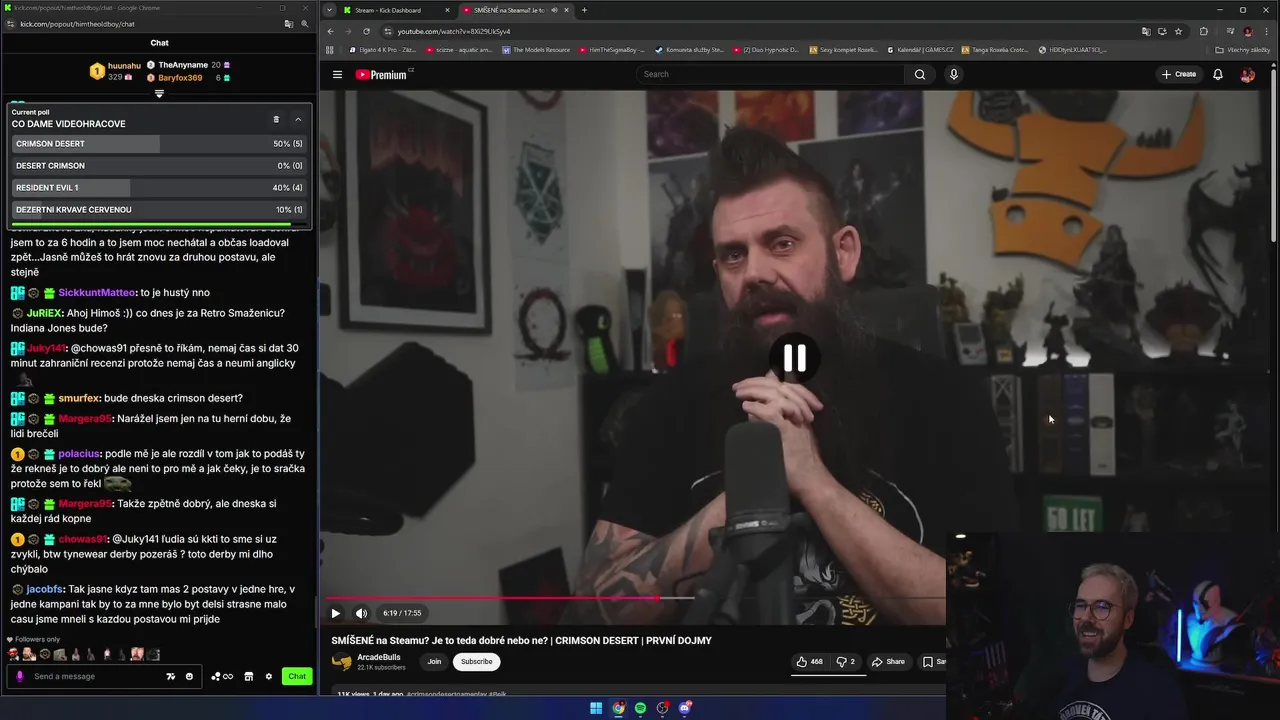This screenshot has width=1280, height=720.
Task: Open the YouTube hamburger guide menu
Action: click(337, 74)
